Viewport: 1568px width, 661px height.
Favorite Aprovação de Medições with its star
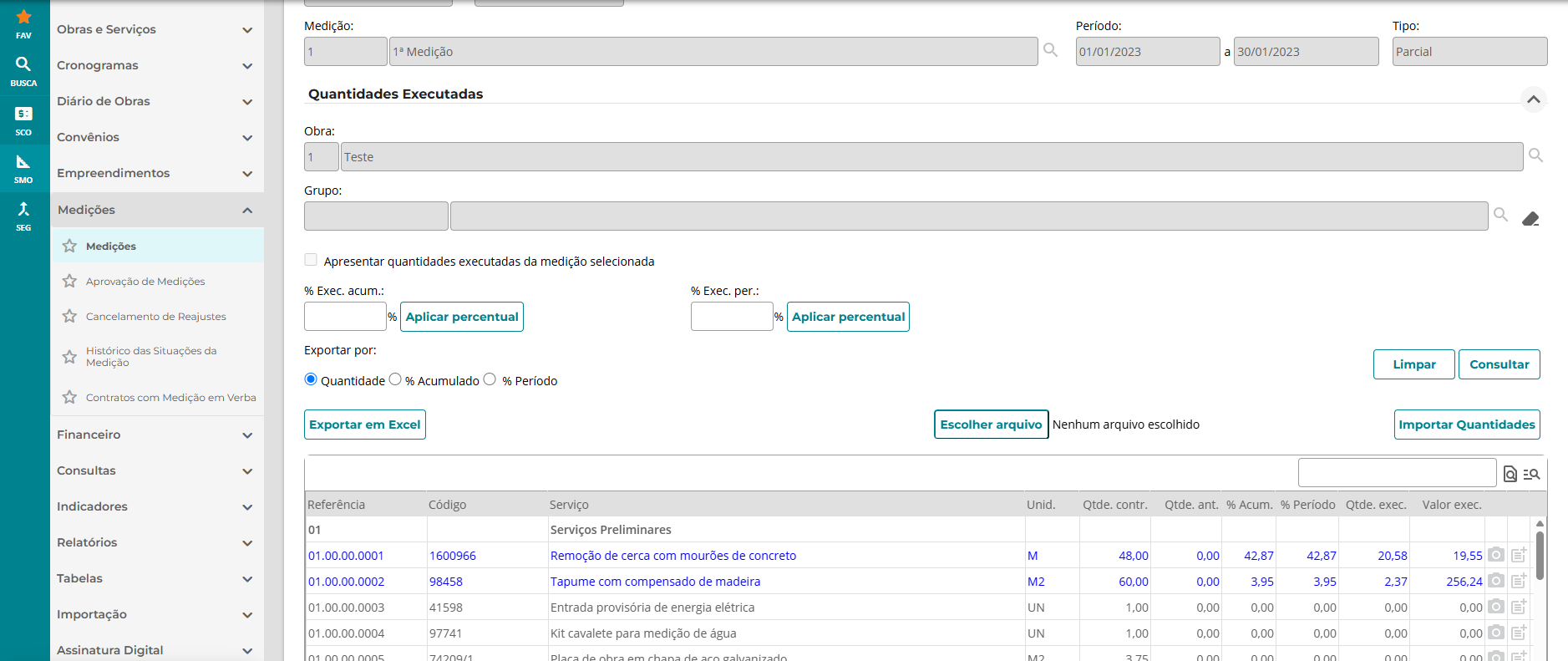(69, 282)
